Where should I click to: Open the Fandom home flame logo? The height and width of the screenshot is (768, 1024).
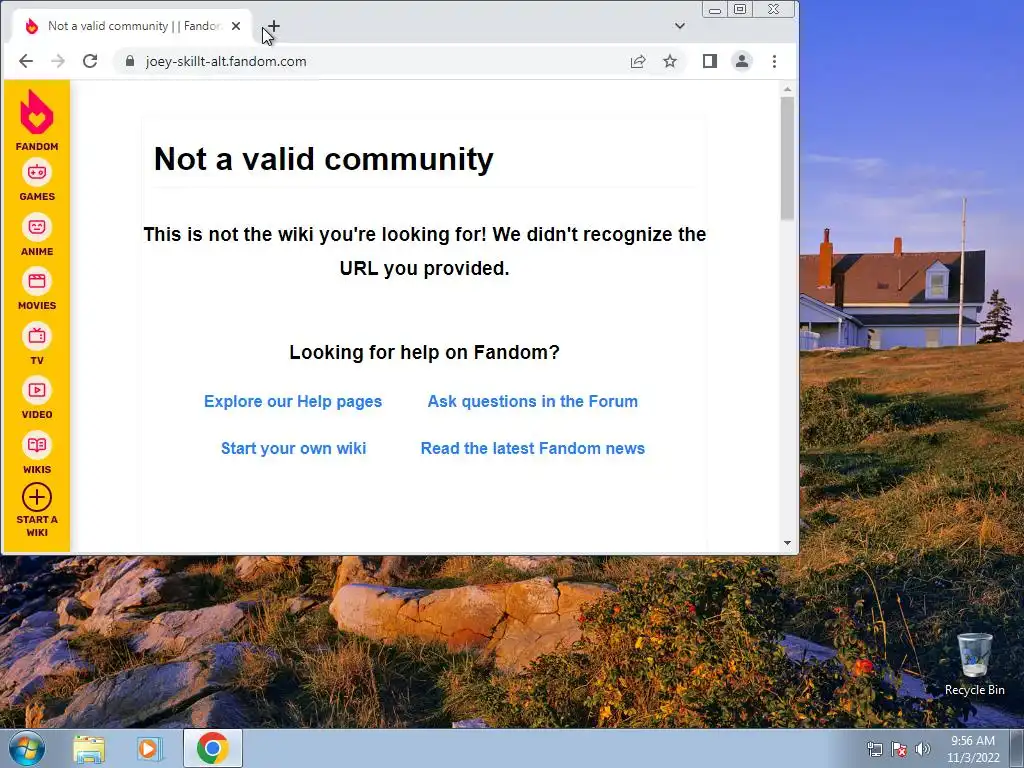point(37,120)
